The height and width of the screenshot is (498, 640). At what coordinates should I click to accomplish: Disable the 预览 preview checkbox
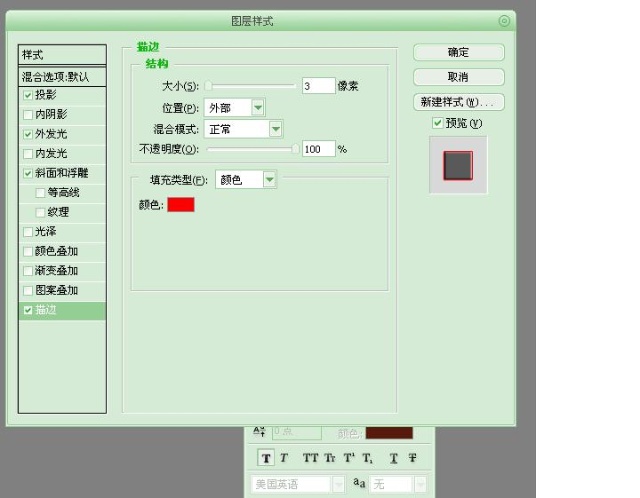pyautogui.click(x=437, y=123)
